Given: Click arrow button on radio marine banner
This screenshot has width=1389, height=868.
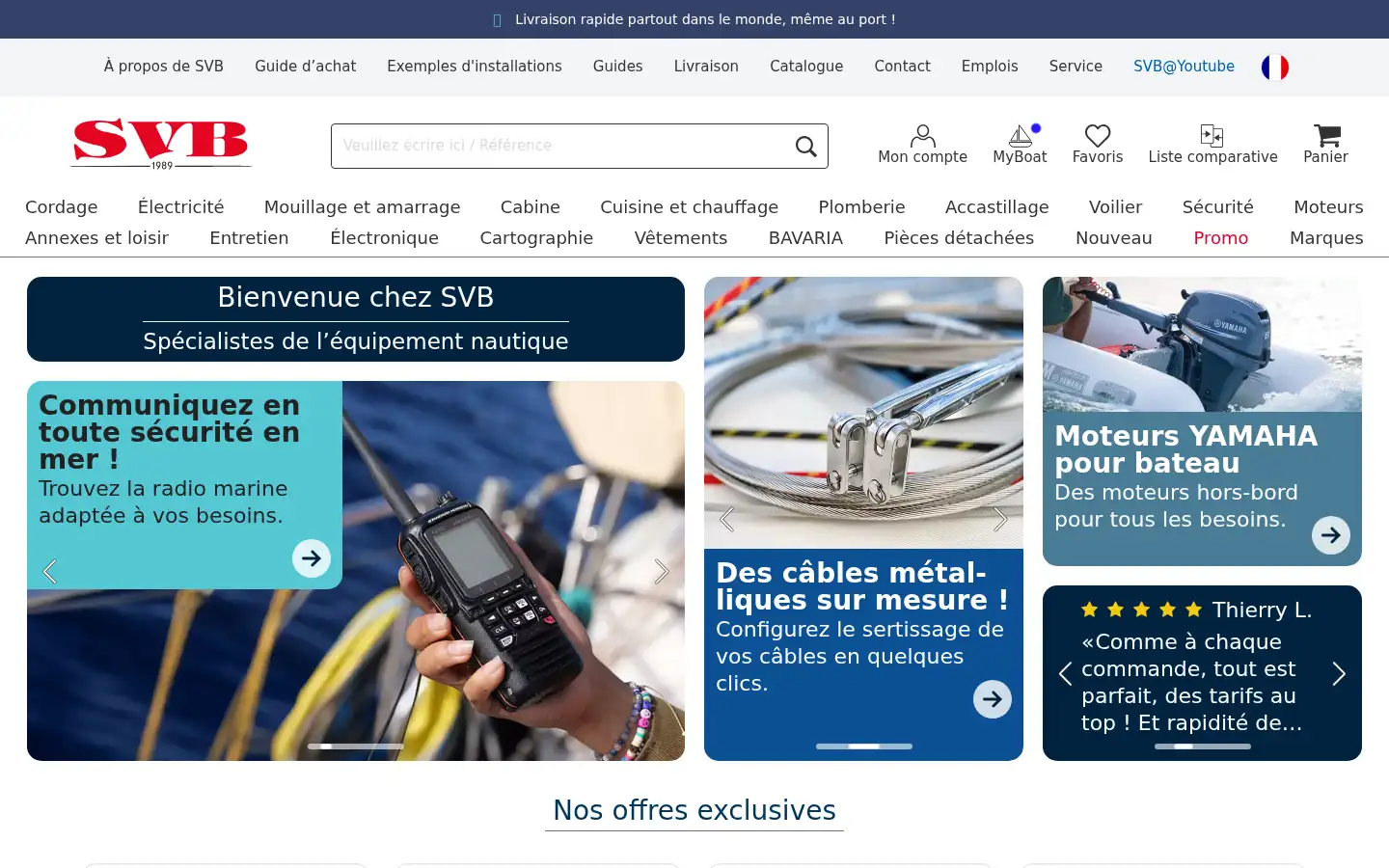Looking at the screenshot, I should (312, 558).
